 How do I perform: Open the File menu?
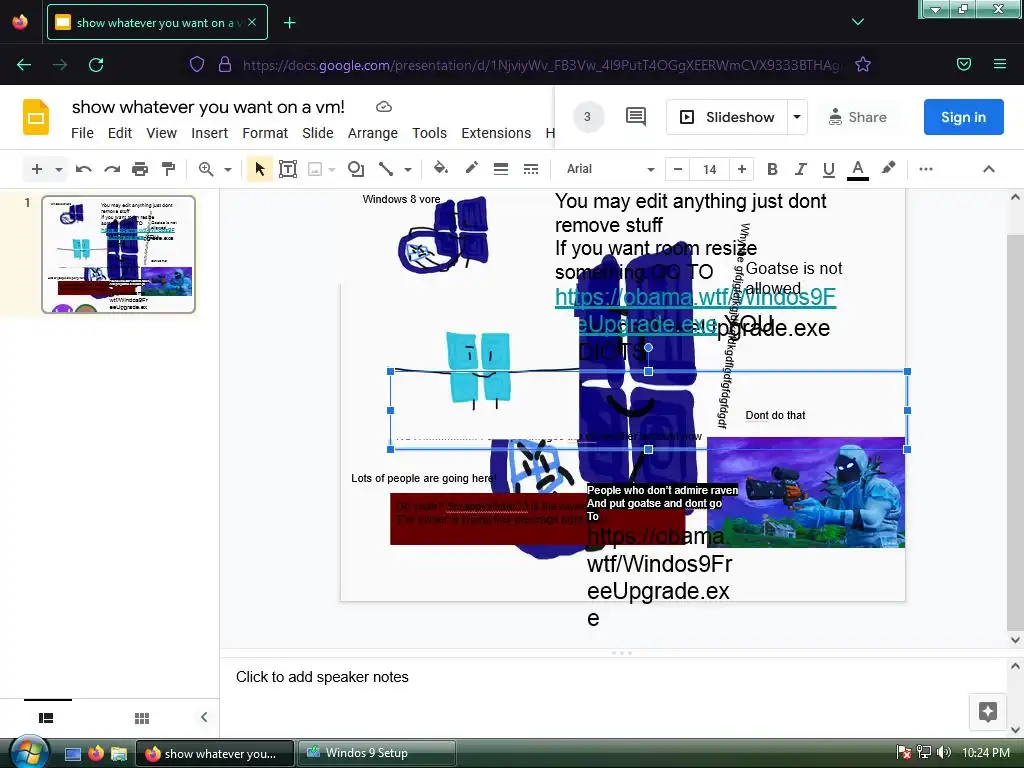(x=82, y=133)
